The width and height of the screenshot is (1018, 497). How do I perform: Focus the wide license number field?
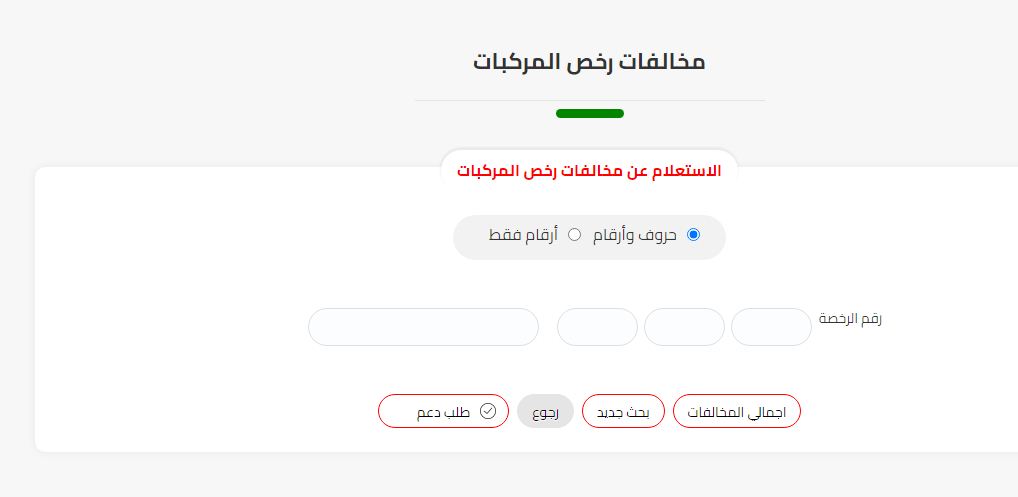423,327
